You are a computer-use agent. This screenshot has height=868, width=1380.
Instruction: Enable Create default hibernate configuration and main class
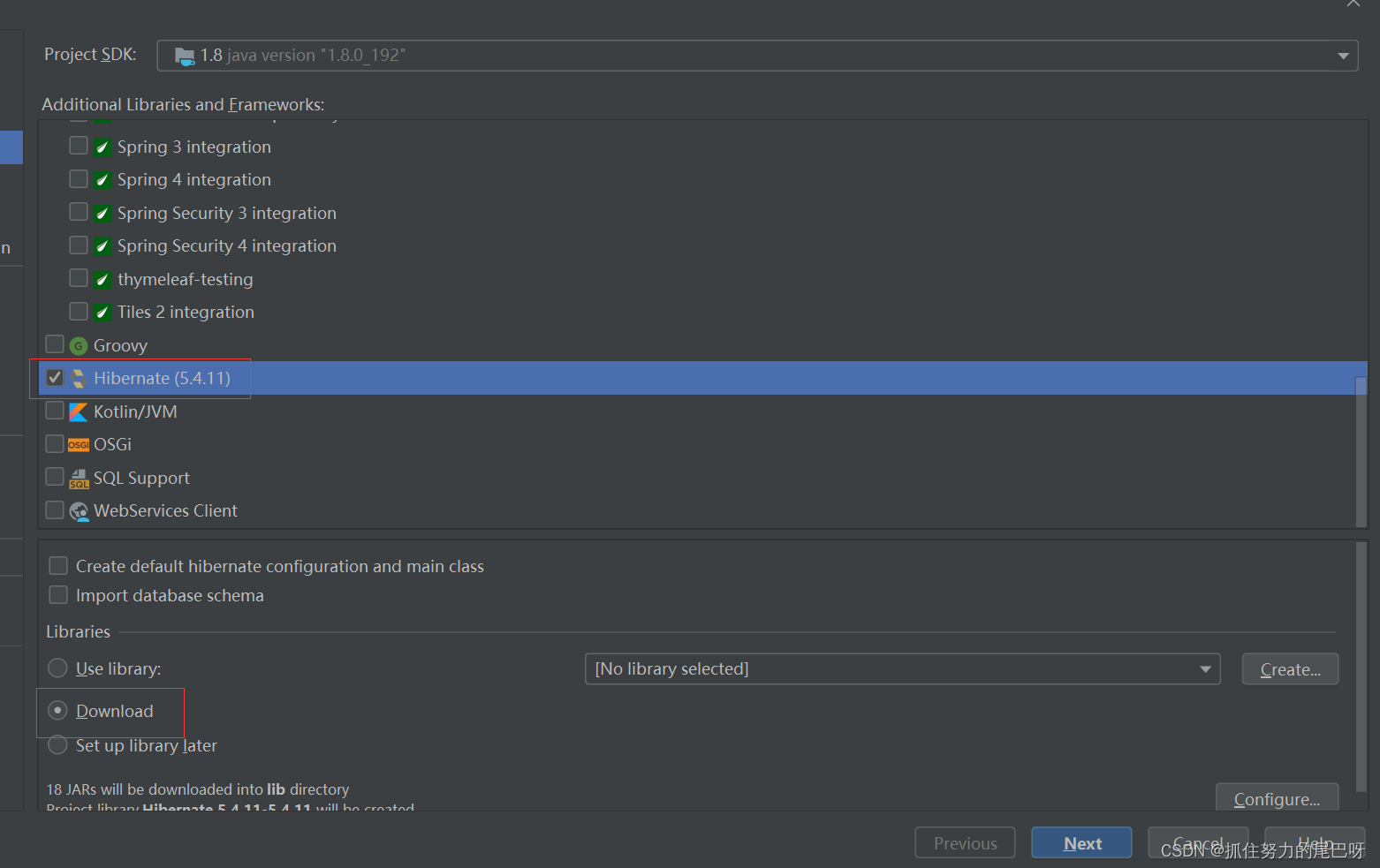[58, 566]
